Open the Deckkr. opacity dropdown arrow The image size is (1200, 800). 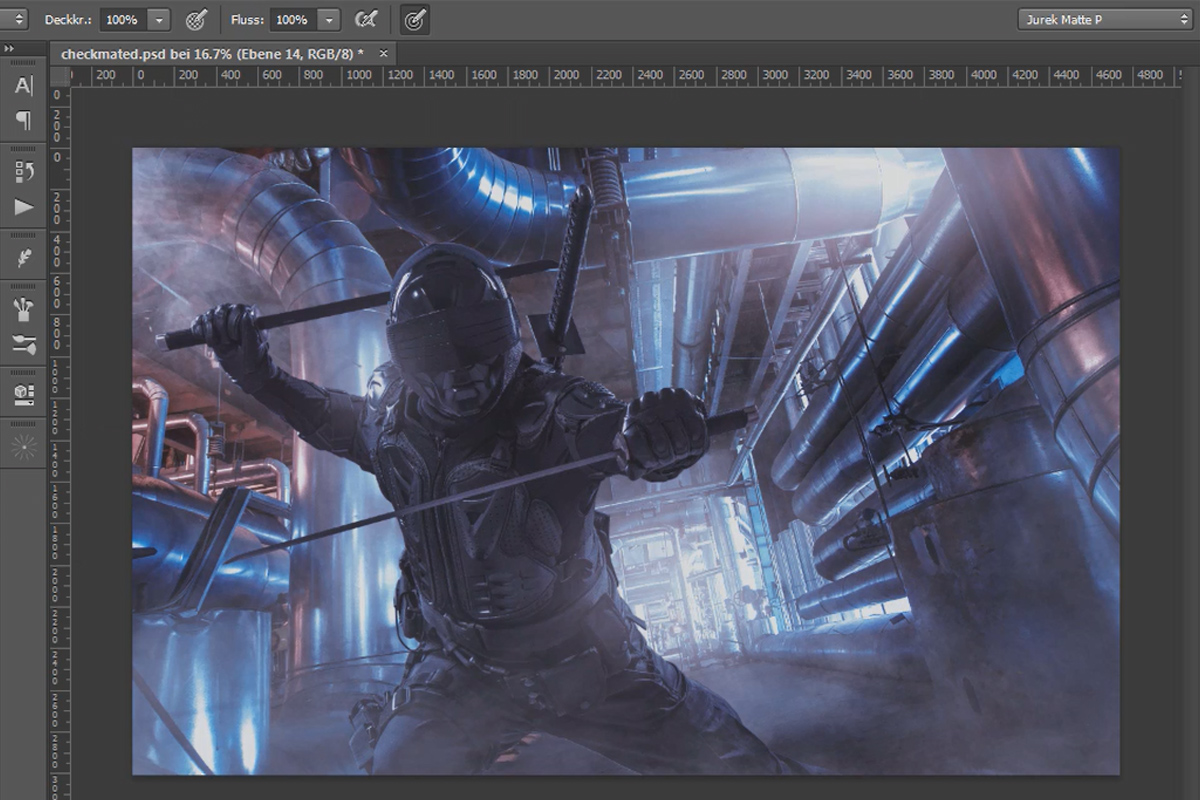point(159,20)
